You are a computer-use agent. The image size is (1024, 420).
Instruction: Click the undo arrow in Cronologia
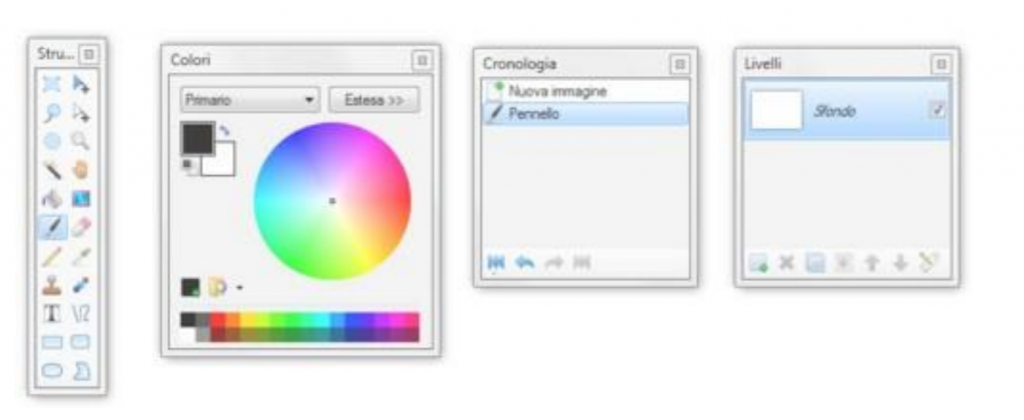tap(524, 263)
